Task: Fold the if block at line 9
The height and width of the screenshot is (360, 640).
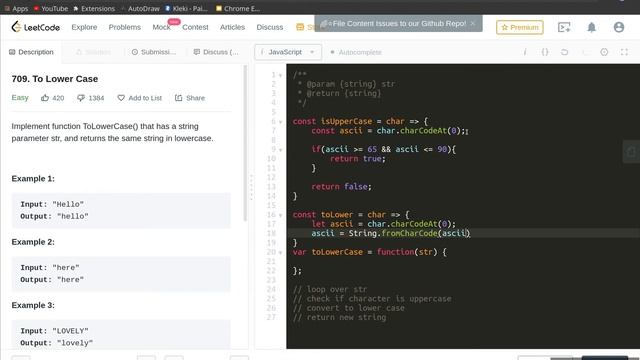Action: [x=280, y=149]
